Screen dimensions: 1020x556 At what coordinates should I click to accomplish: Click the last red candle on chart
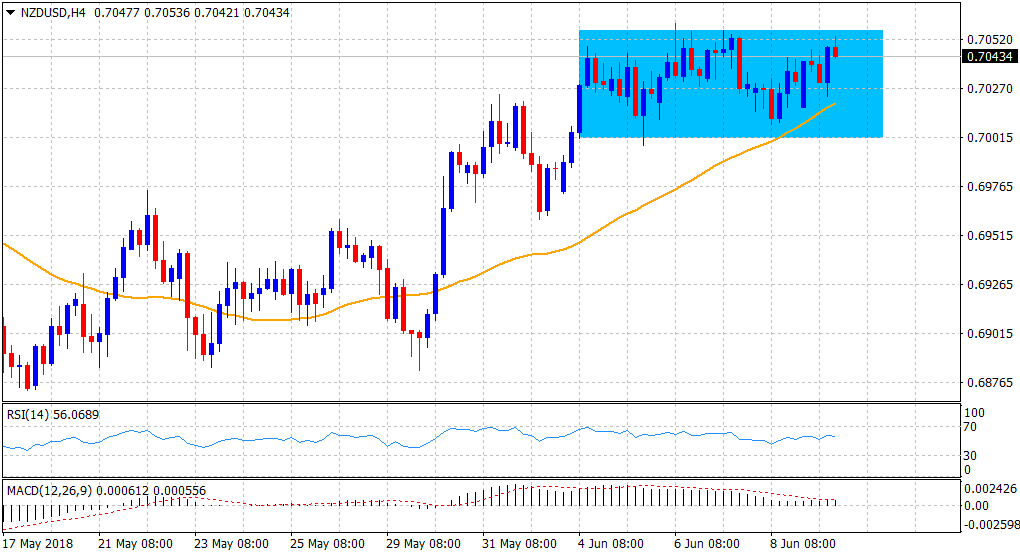(x=836, y=51)
